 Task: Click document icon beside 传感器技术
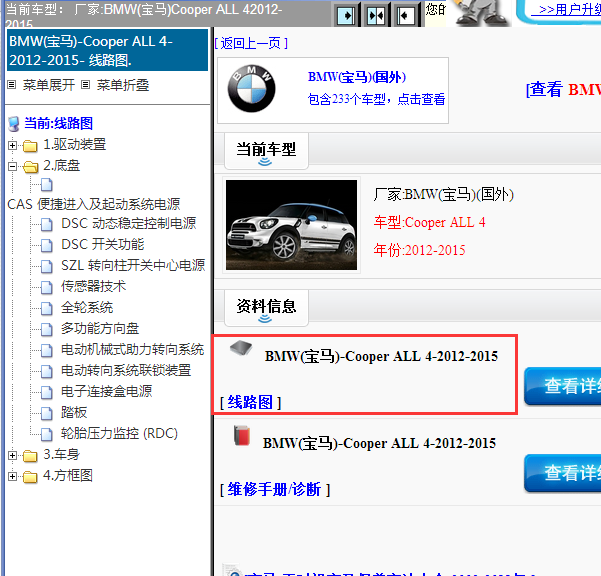pos(47,287)
